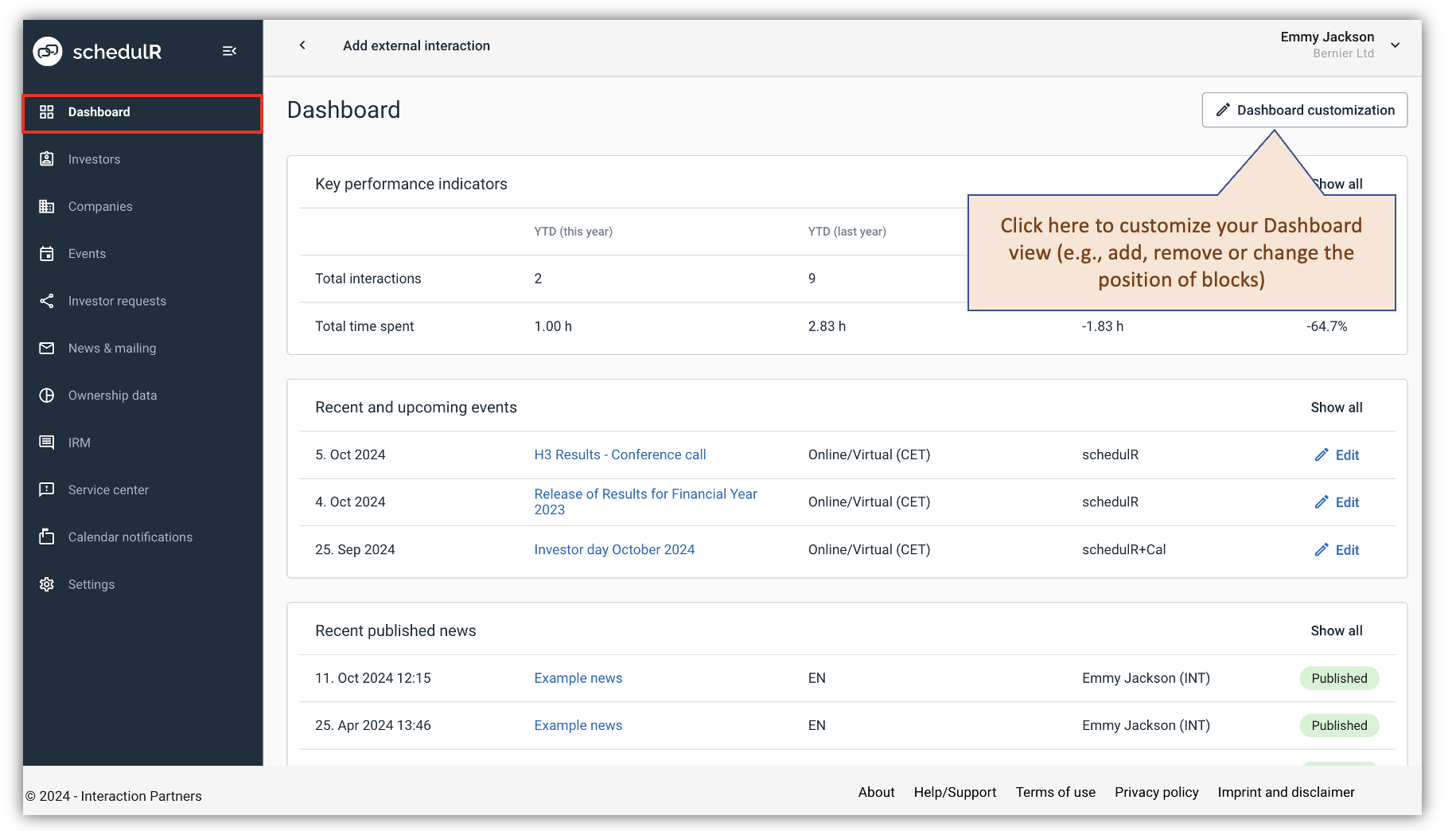Select the Companies building icon
The image size is (1456, 831).
(47, 206)
